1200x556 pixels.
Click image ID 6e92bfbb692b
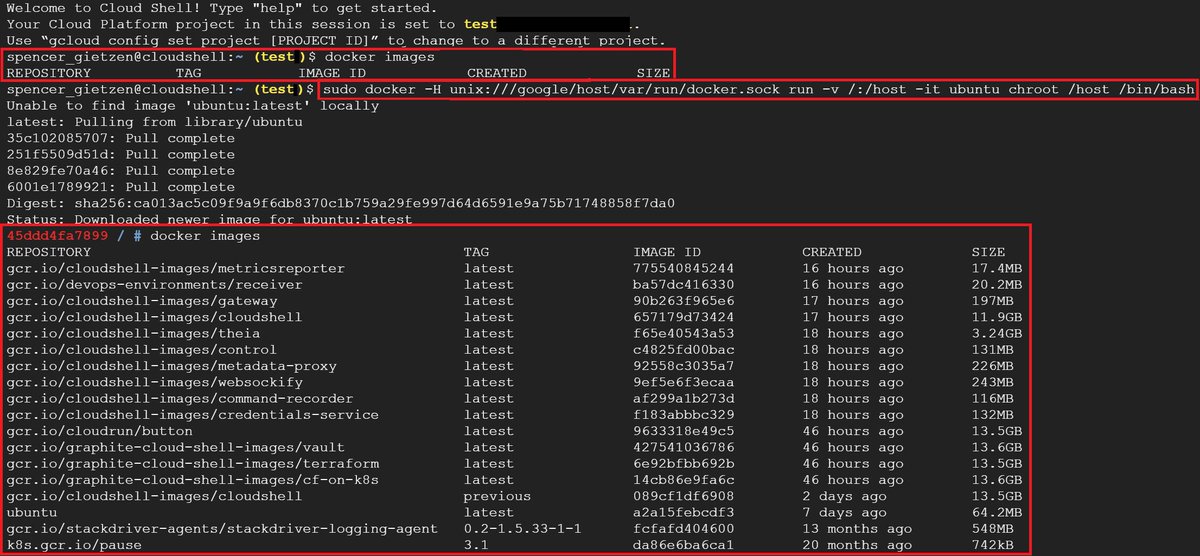click(684, 463)
